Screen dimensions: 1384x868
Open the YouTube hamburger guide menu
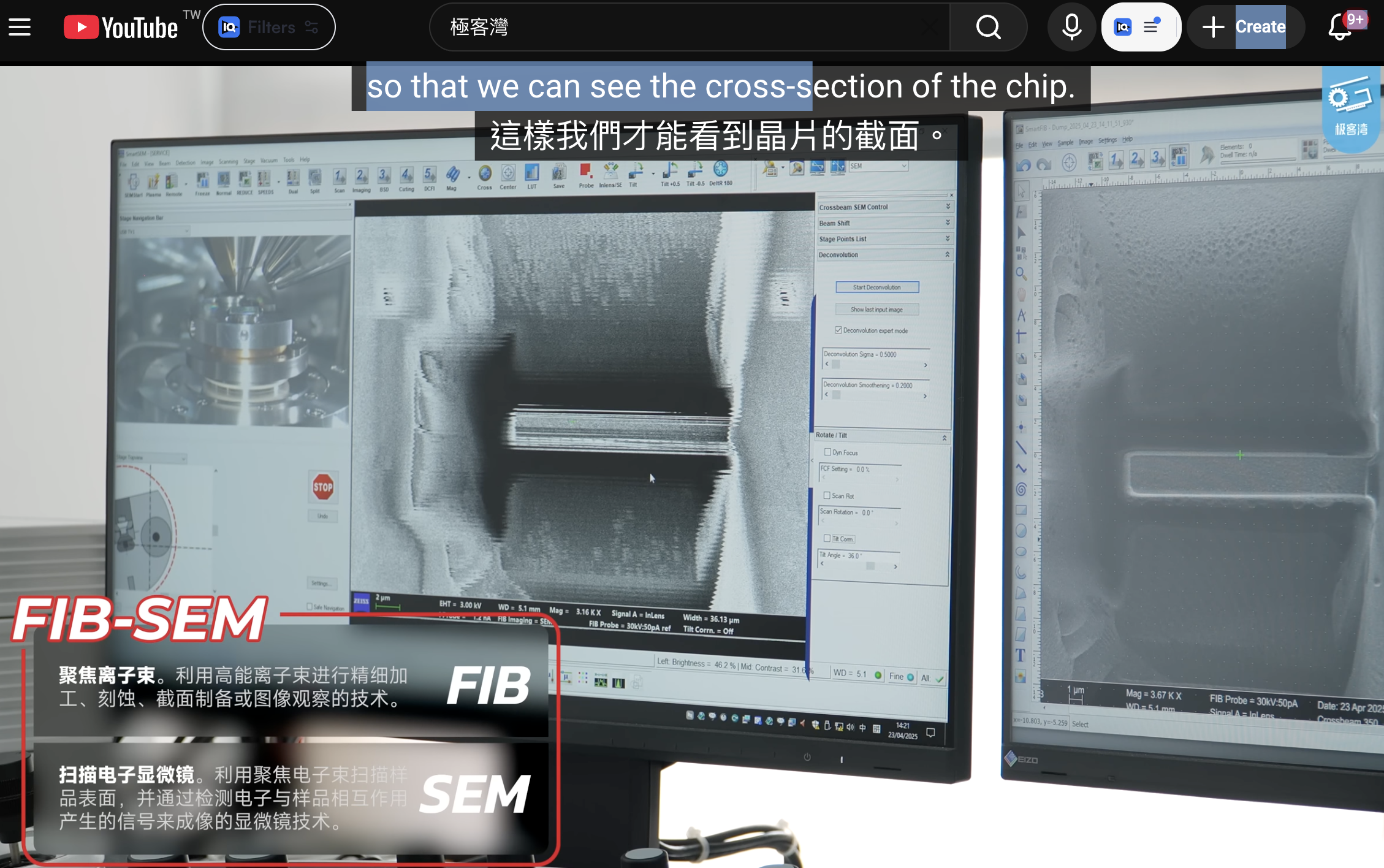20,27
